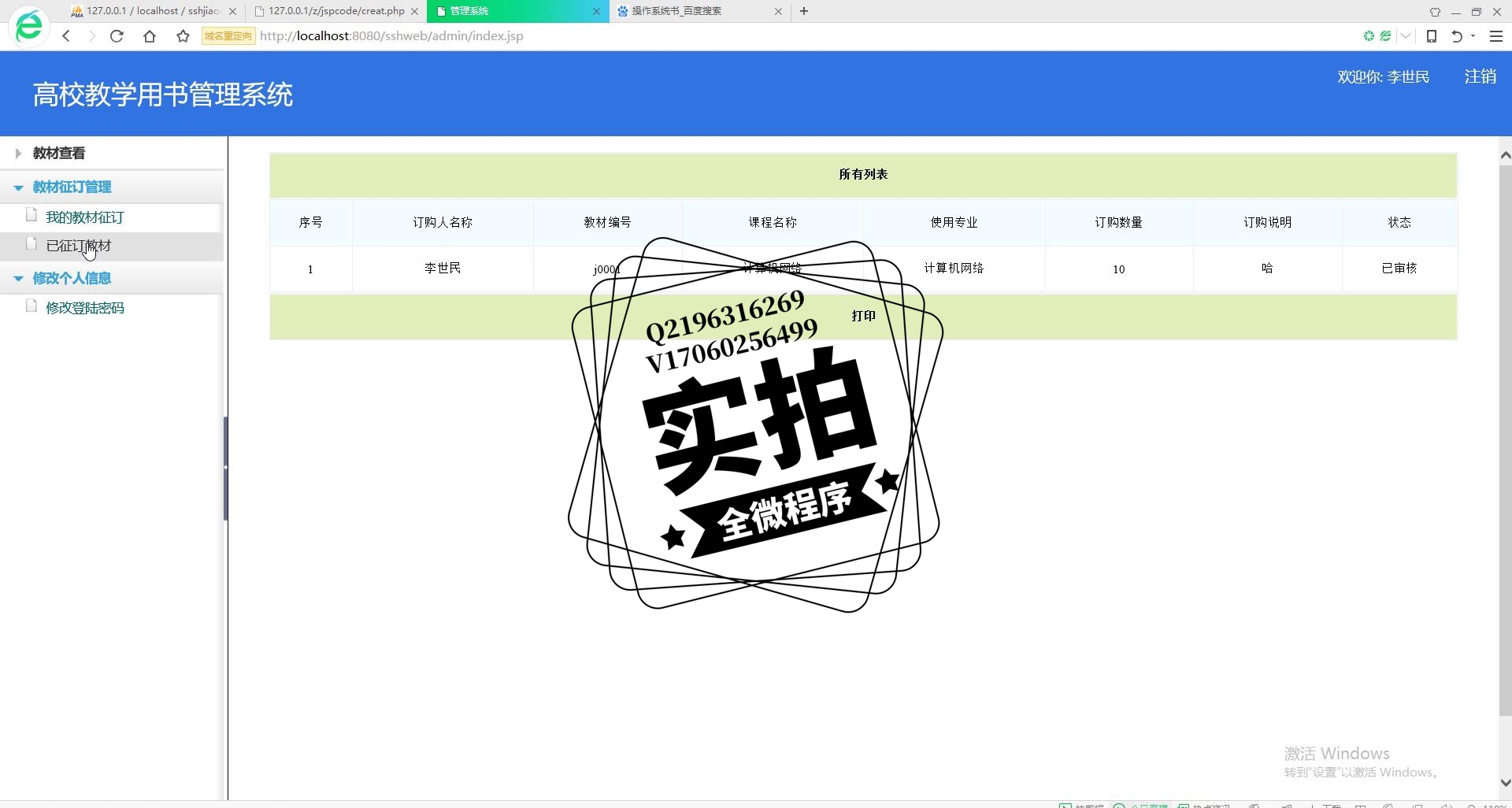Click the 使用专业 column header
The width and height of the screenshot is (1512, 808).
click(x=954, y=222)
